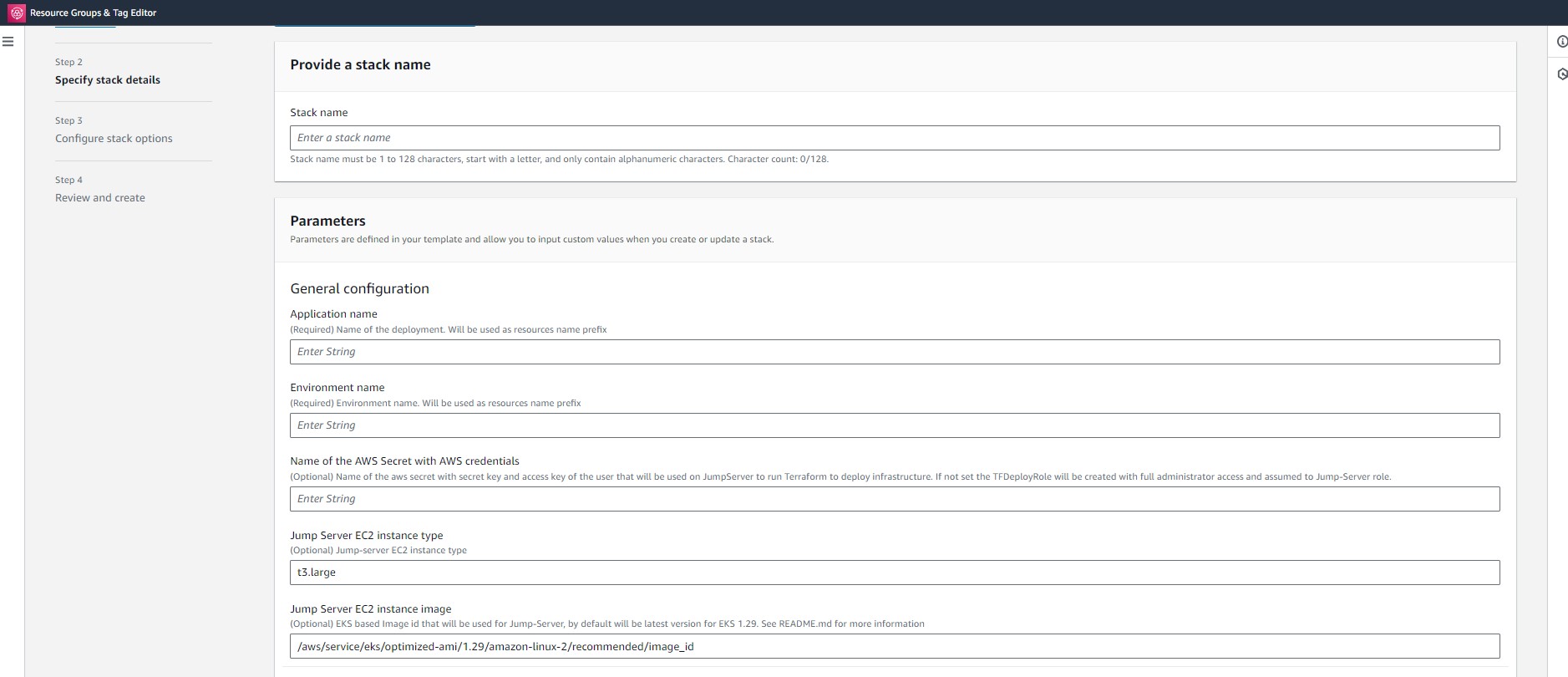Viewport: 1568px width, 677px height.
Task: Click the Jump Server instance type field
Action: point(895,573)
